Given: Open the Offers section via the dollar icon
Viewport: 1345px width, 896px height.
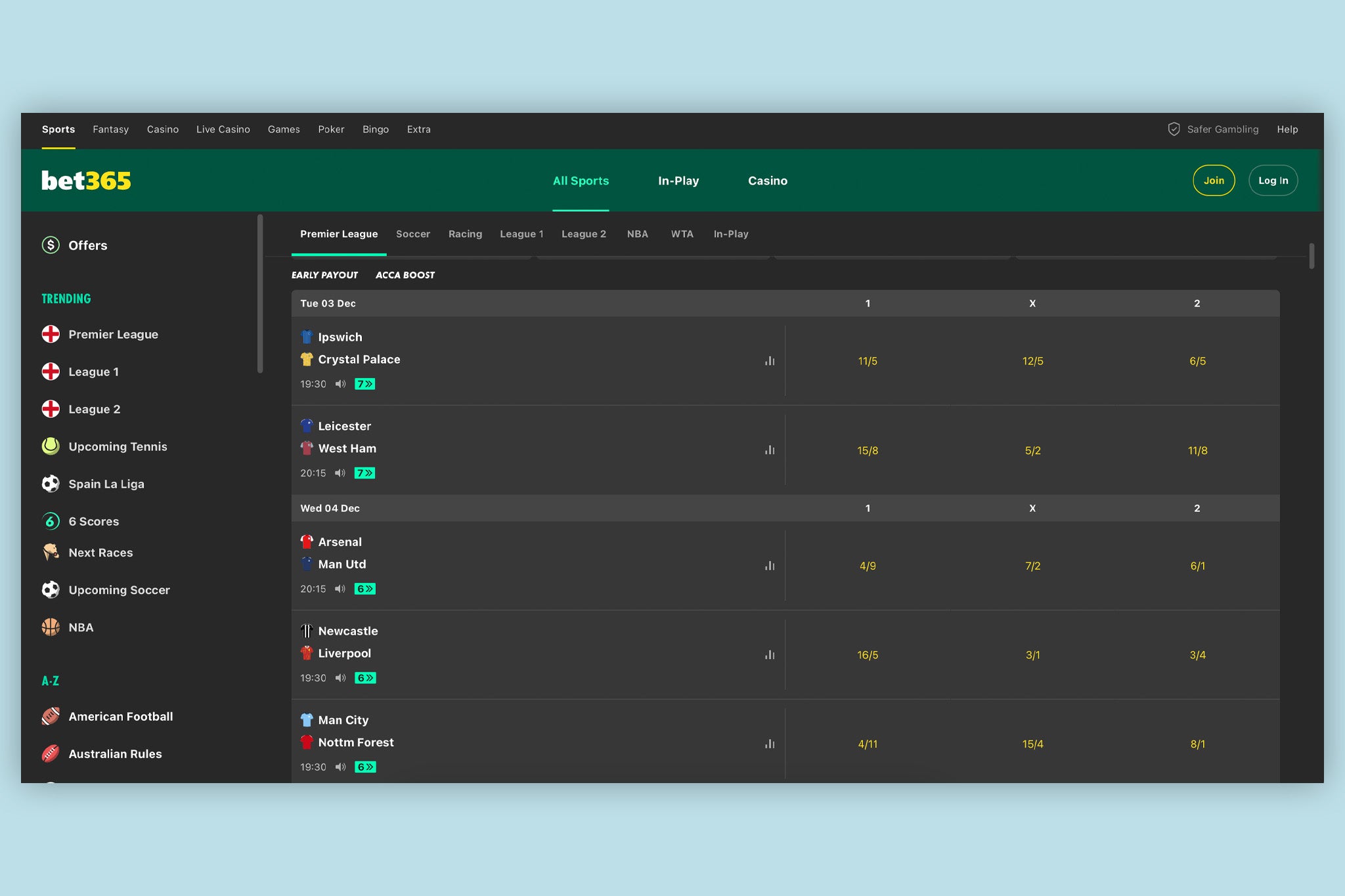Looking at the screenshot, I should 51,245.
